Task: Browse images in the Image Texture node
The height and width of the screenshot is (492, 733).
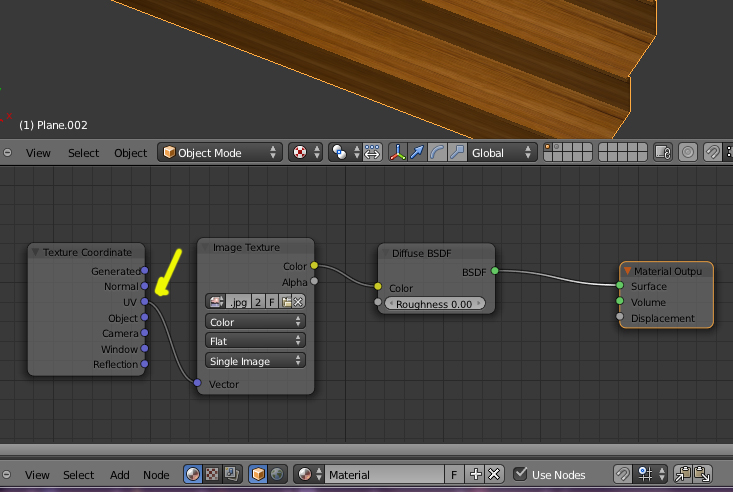Action: [216, 302]
